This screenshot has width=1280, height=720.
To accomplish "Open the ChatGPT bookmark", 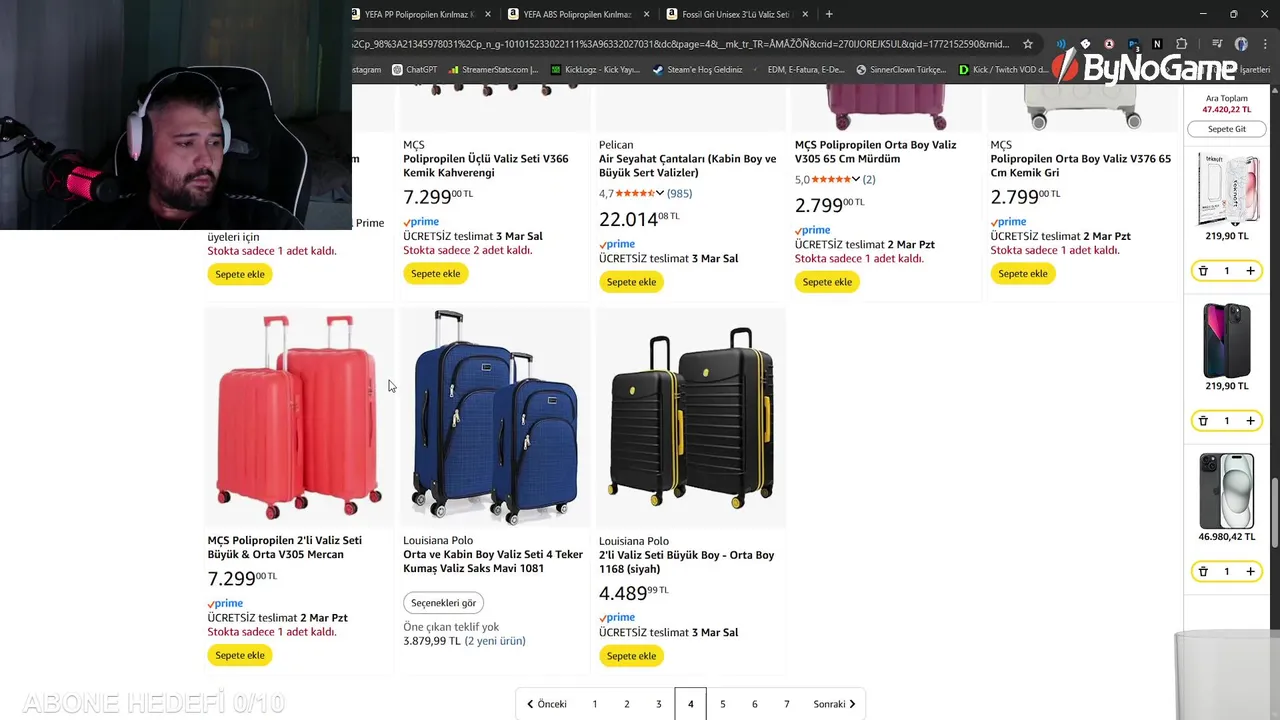I will 415,70.
